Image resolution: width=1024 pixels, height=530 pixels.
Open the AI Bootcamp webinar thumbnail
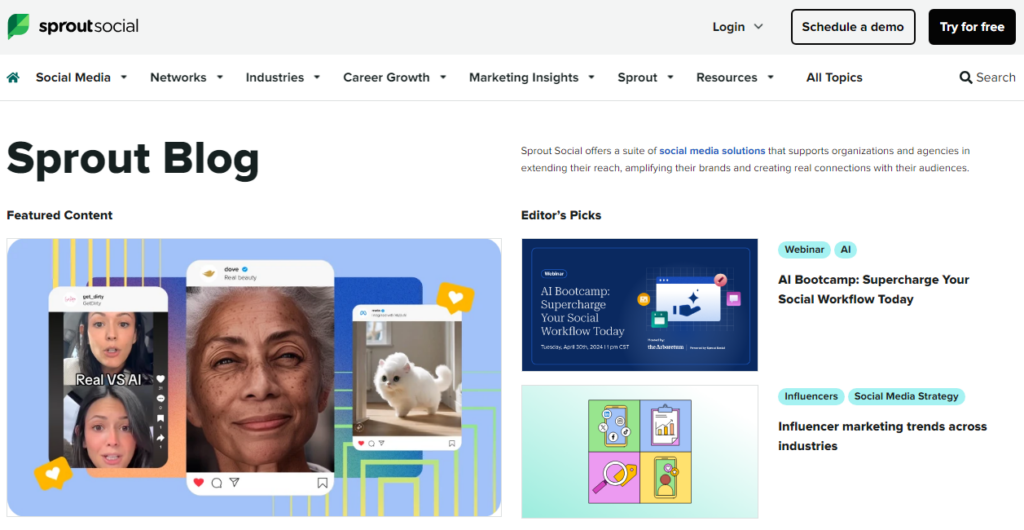coord(639,305)
